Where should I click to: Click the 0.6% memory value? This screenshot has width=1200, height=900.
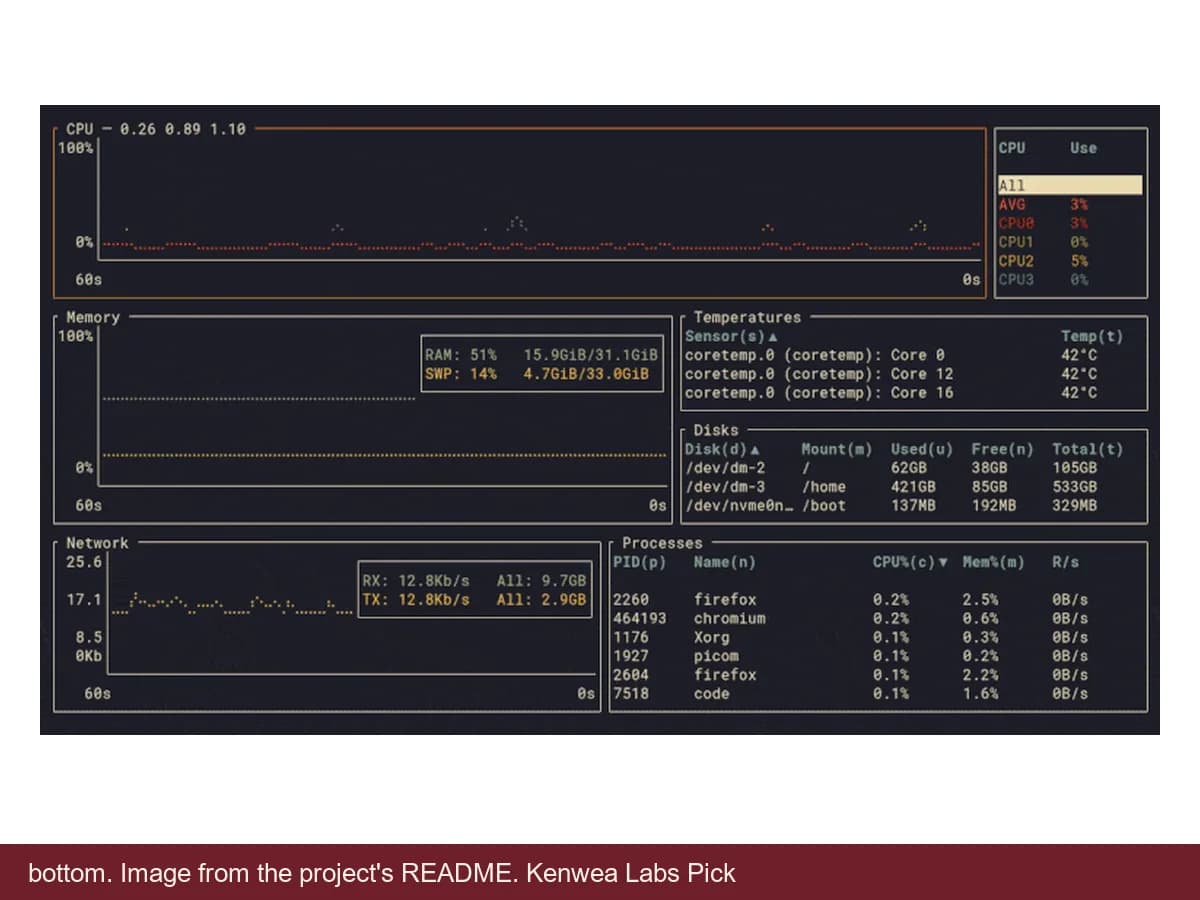(x=980, y=618)
